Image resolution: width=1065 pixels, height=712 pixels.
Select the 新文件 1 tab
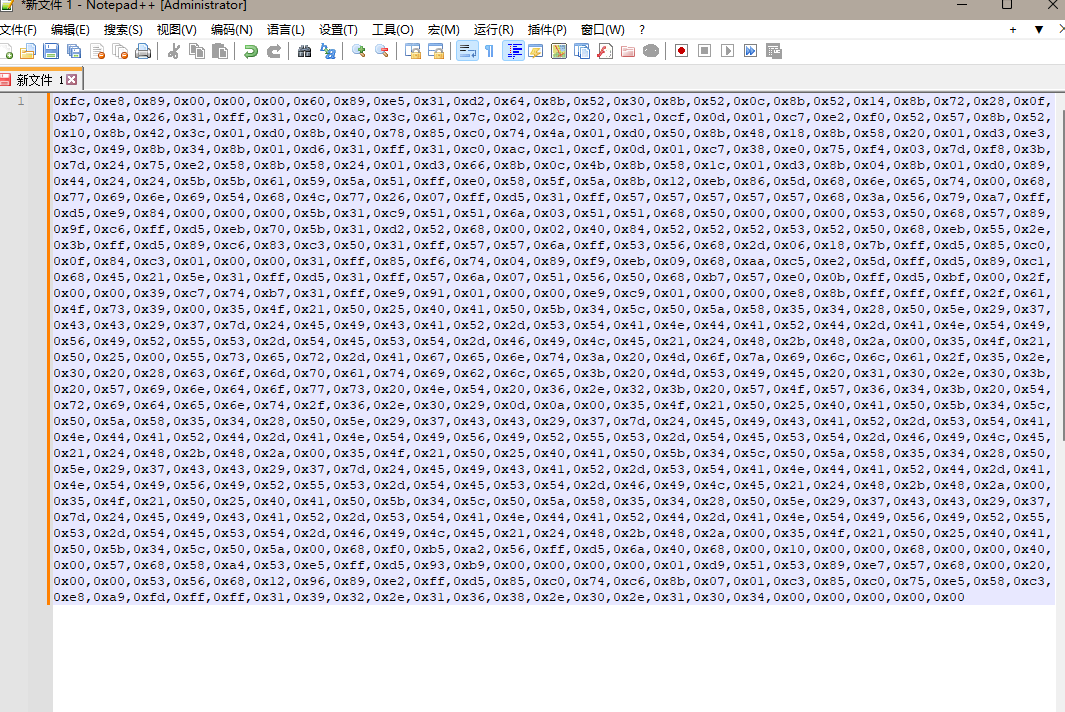pos(41,79)
